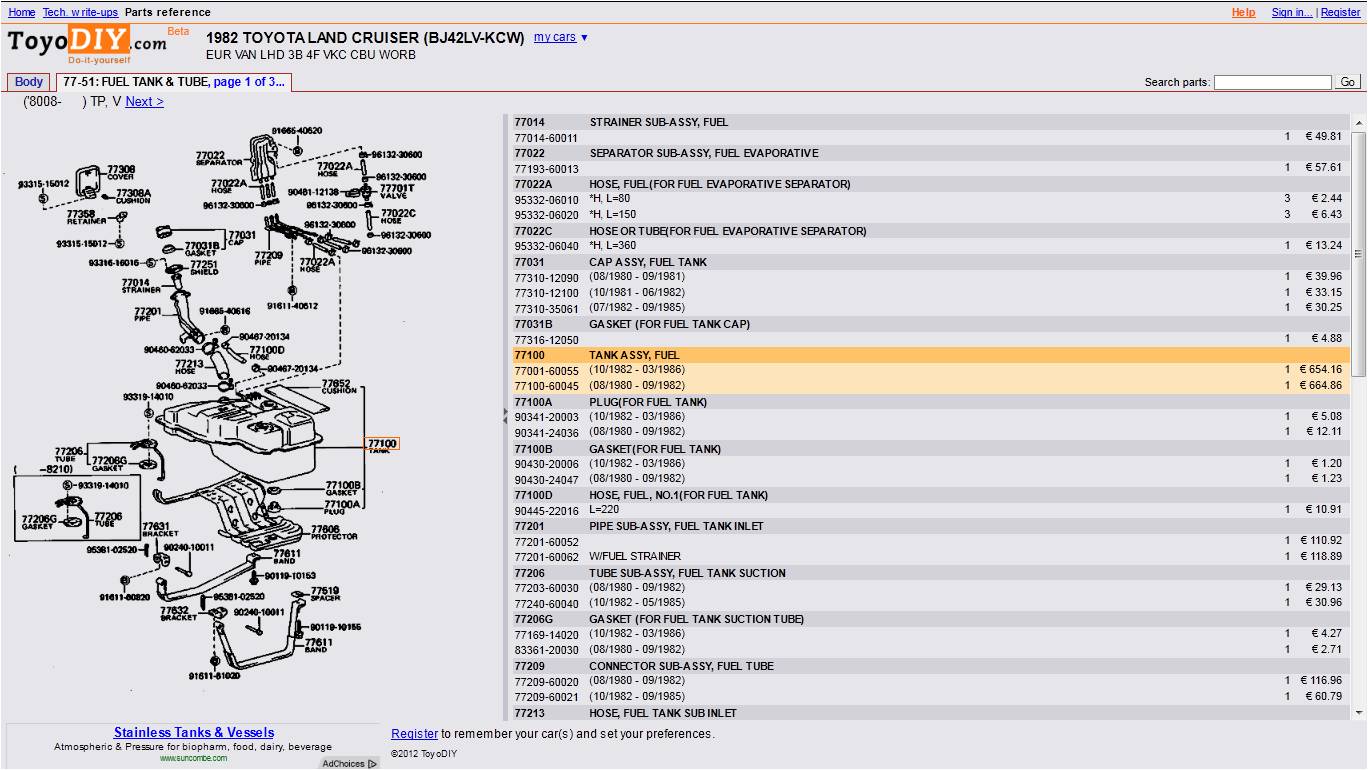Screen dimensions: 1368x770
Task: Click part number 77316-12050
Action: pos(546,340)
